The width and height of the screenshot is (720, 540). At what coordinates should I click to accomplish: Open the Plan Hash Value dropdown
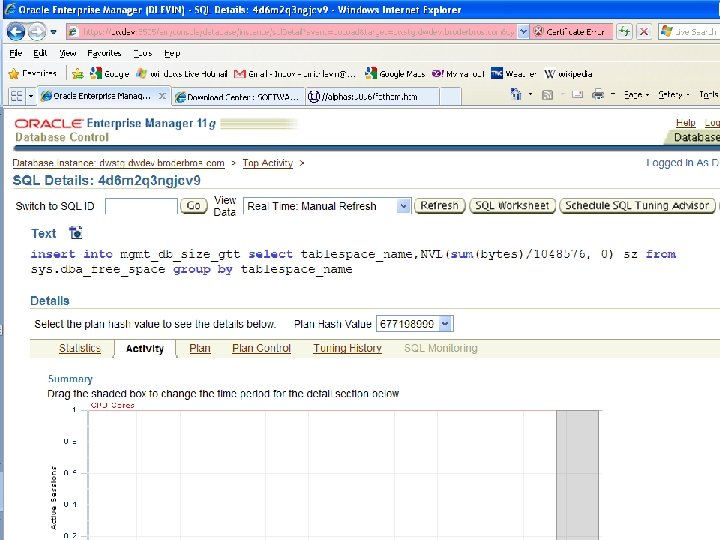click(415, 324)
